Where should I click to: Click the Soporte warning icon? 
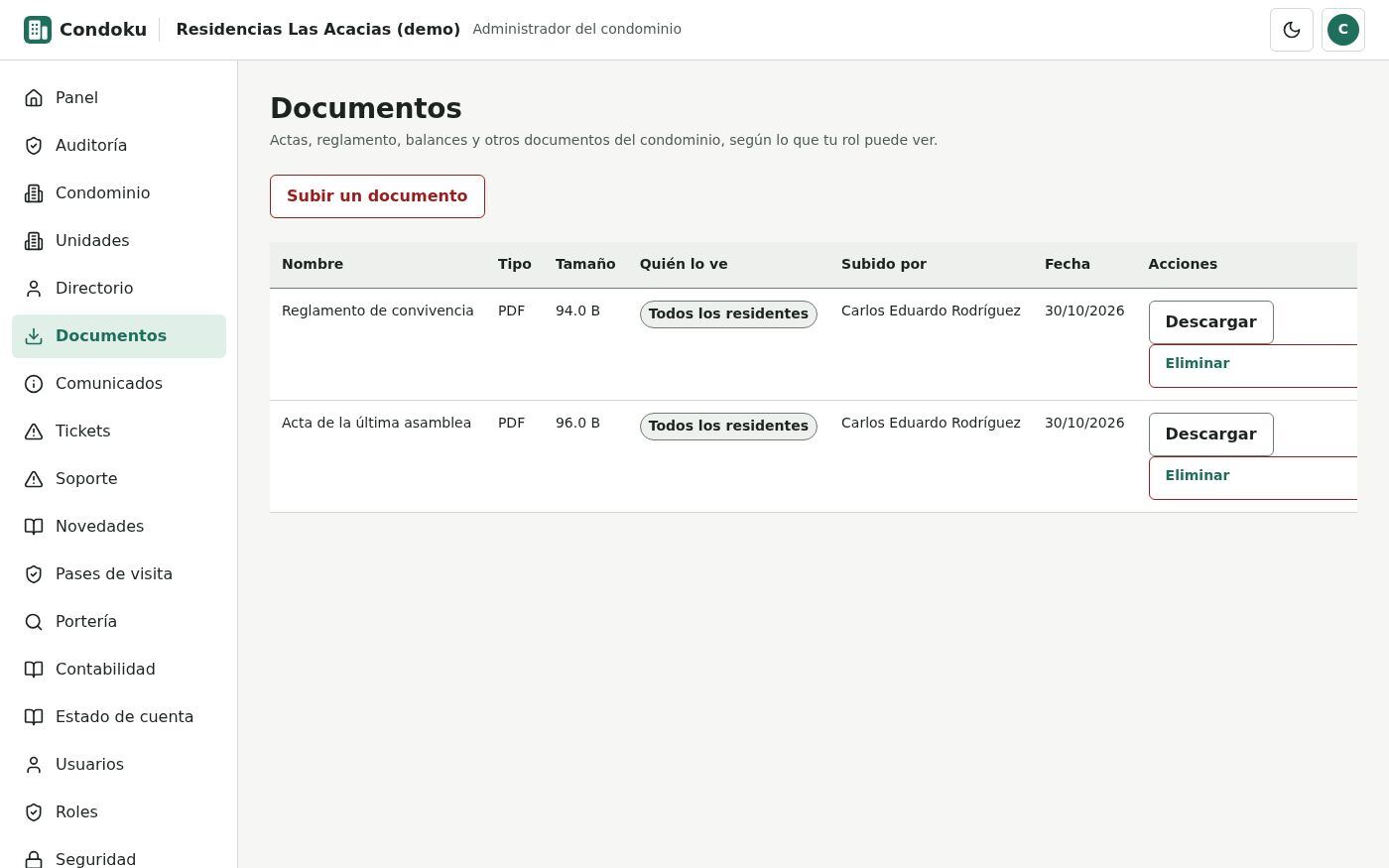(34, 479)
